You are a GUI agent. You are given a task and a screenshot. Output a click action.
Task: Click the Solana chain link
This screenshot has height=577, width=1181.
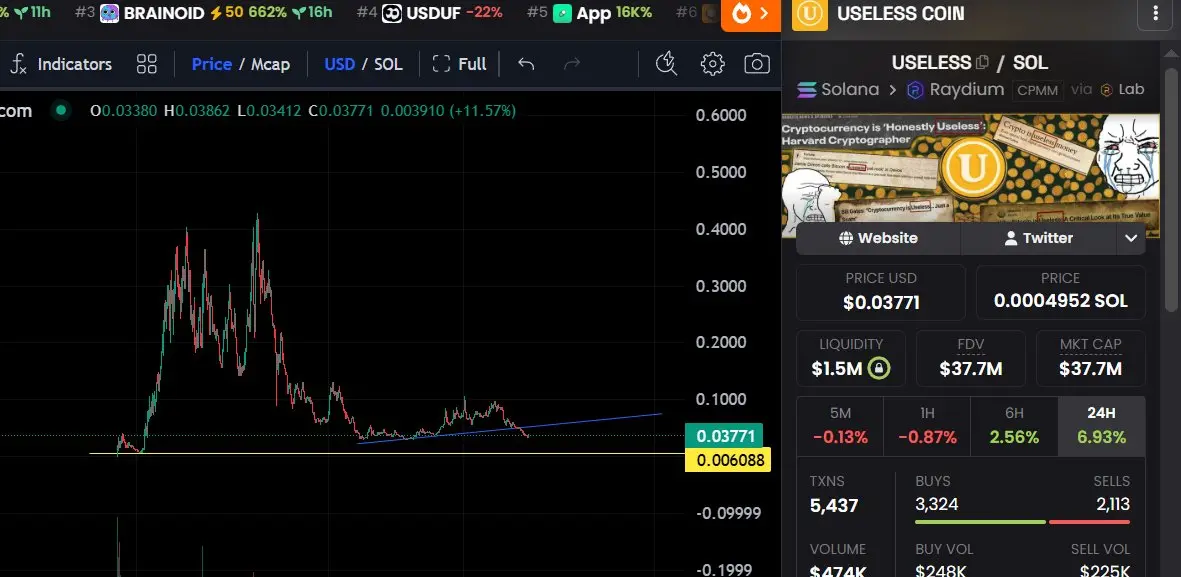(838, 90)
